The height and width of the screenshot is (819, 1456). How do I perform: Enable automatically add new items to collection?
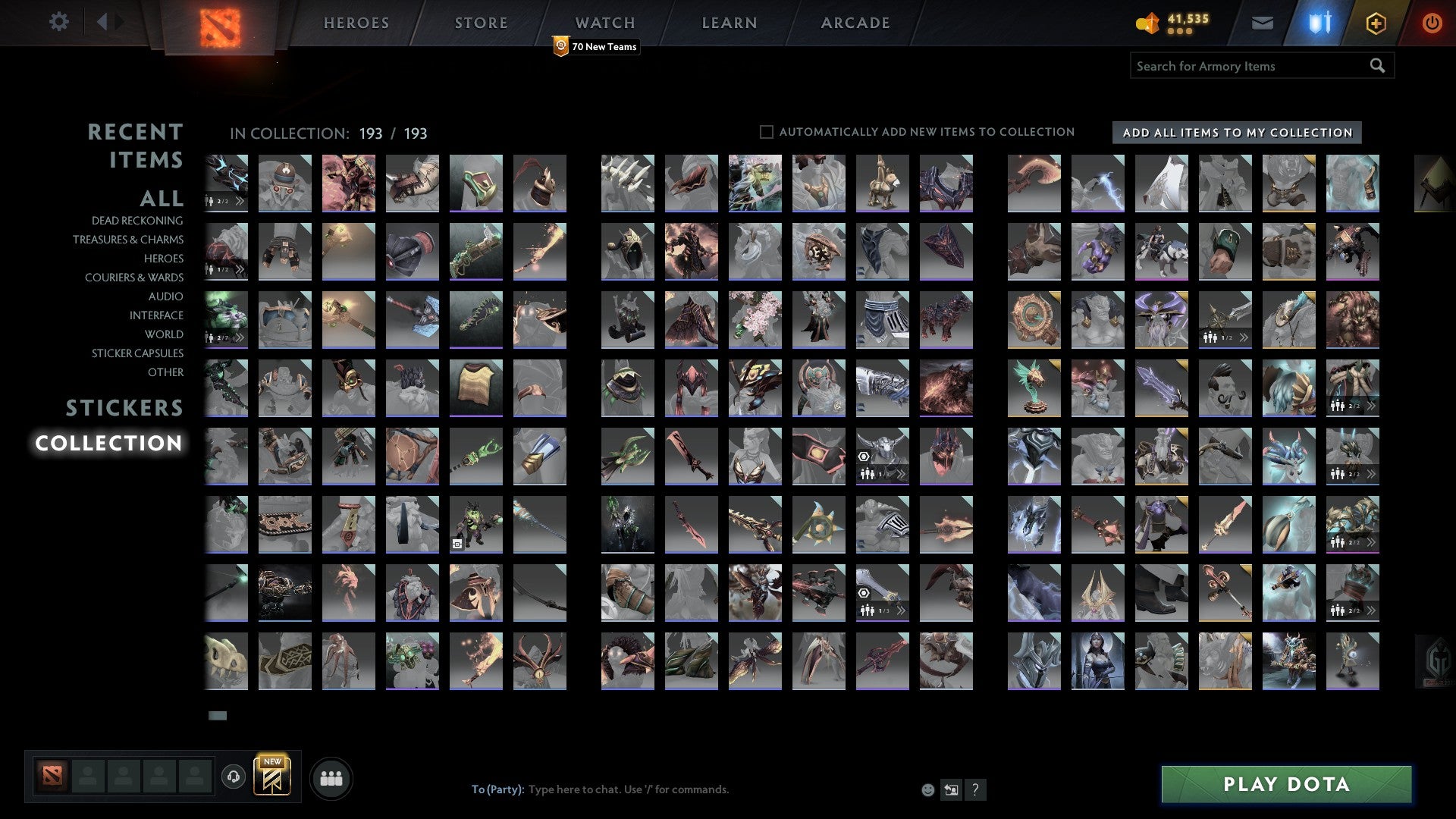click(766, 131)
